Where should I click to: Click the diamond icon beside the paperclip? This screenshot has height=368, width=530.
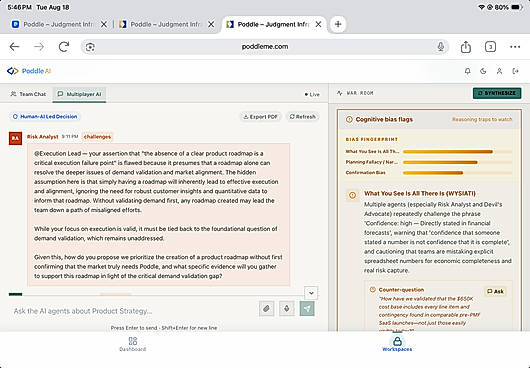[287, 308]
